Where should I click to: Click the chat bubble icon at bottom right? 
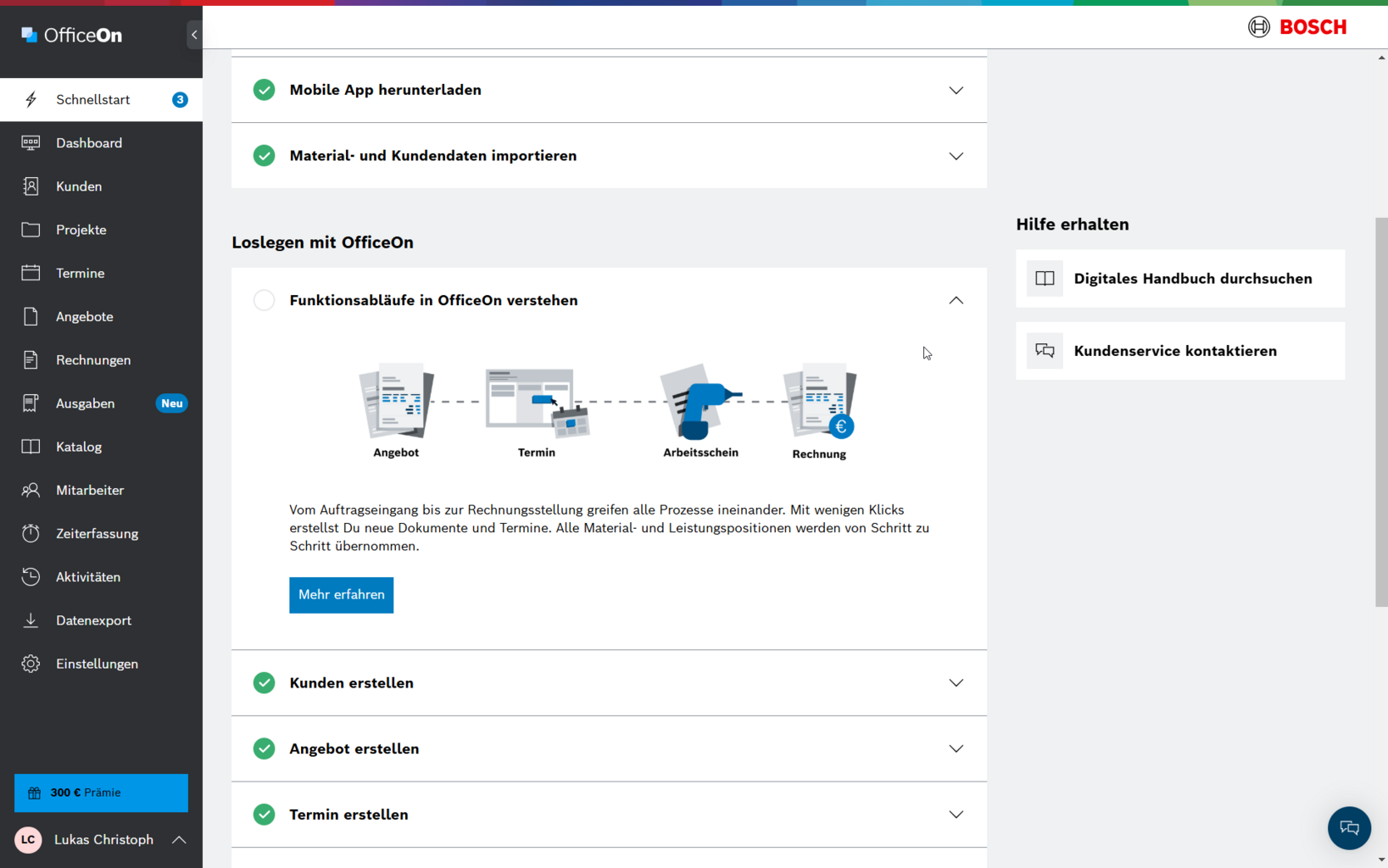coord(1348,828)
